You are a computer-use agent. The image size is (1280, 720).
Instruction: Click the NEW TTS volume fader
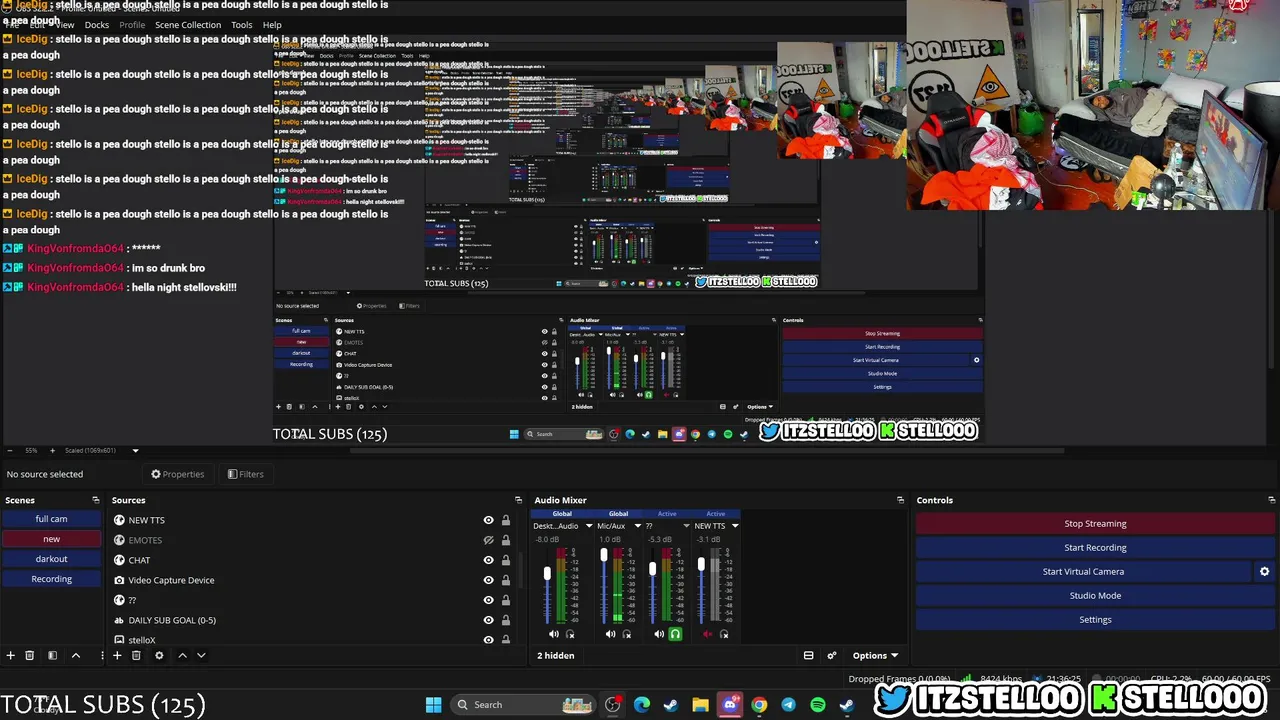pyautogui.click(x=701, y=565)
